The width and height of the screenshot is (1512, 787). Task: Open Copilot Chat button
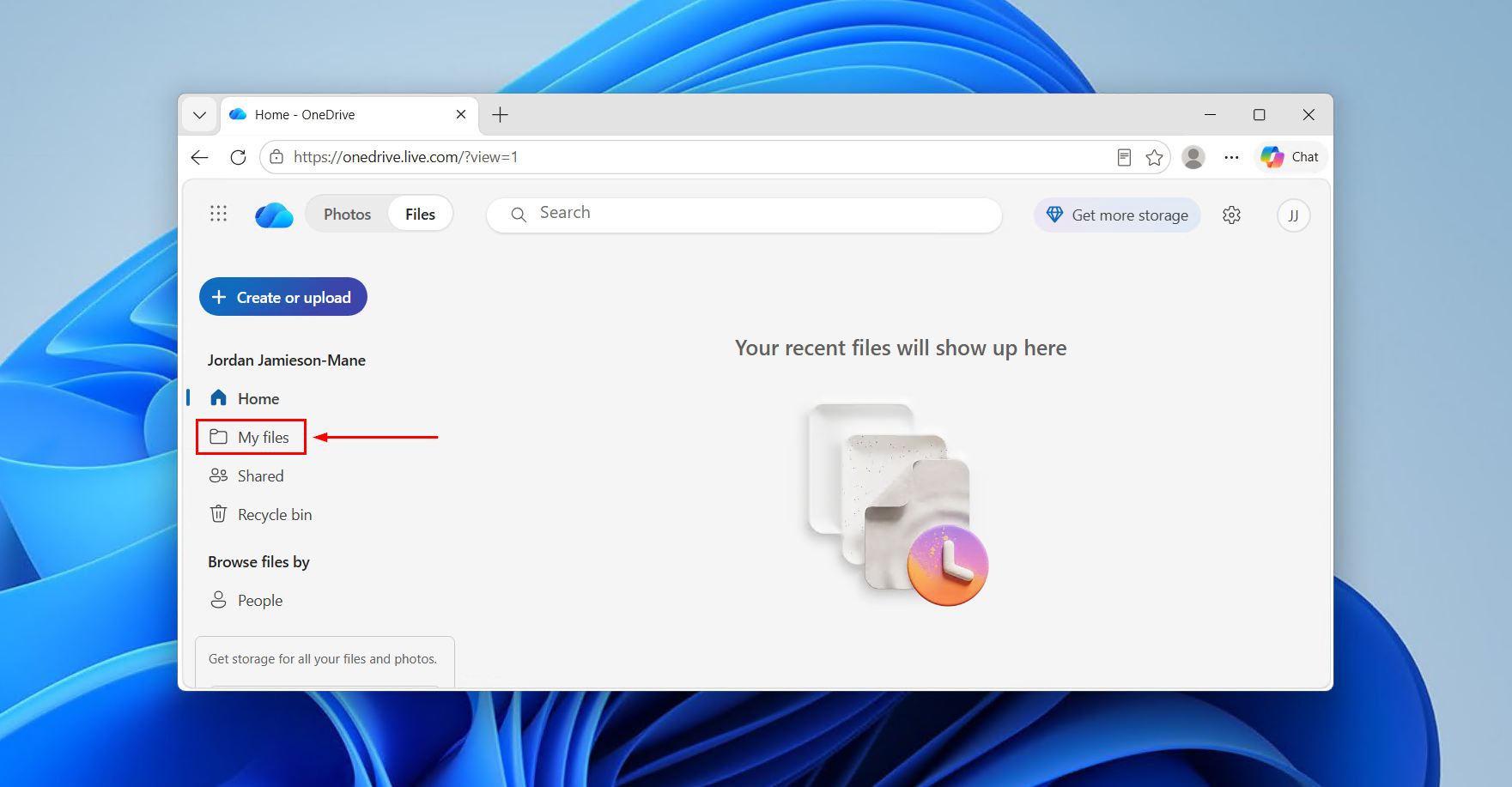[1290, 157]
